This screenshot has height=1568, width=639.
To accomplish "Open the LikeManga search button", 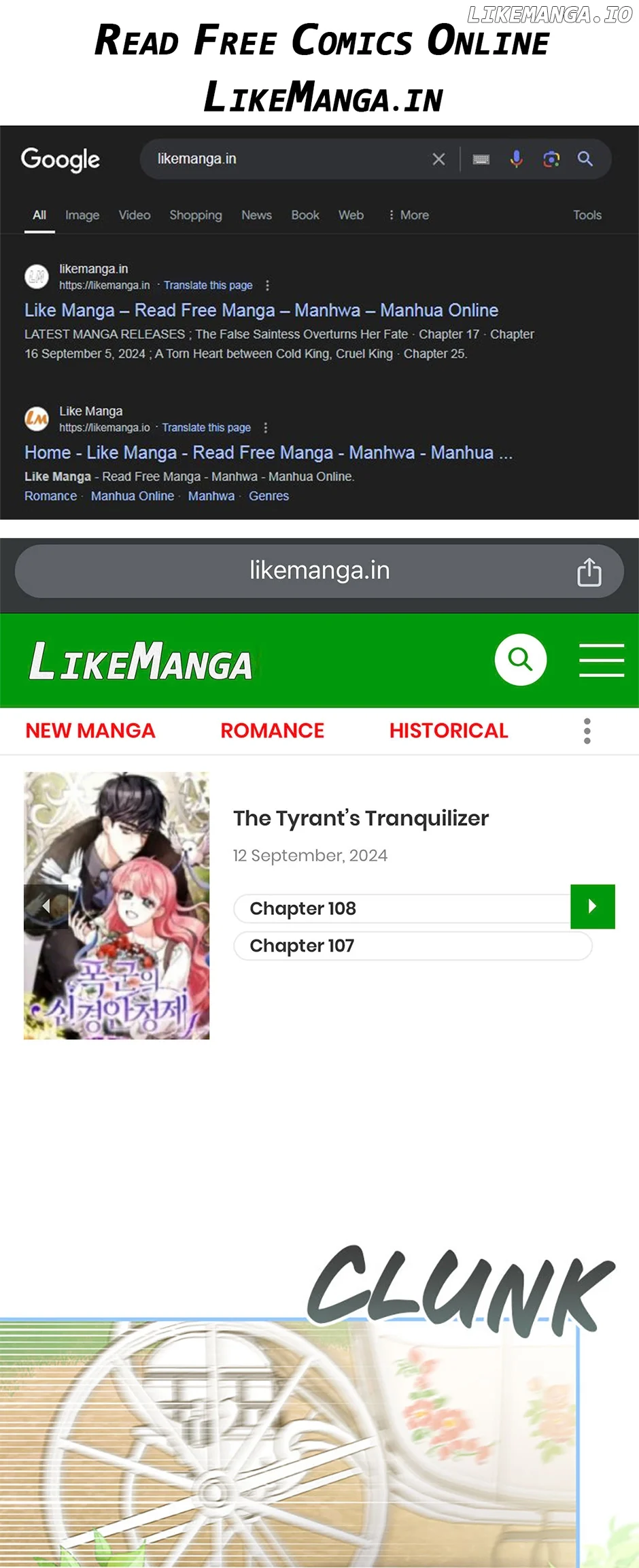I will pyautogui.click(x=521, y=659).
